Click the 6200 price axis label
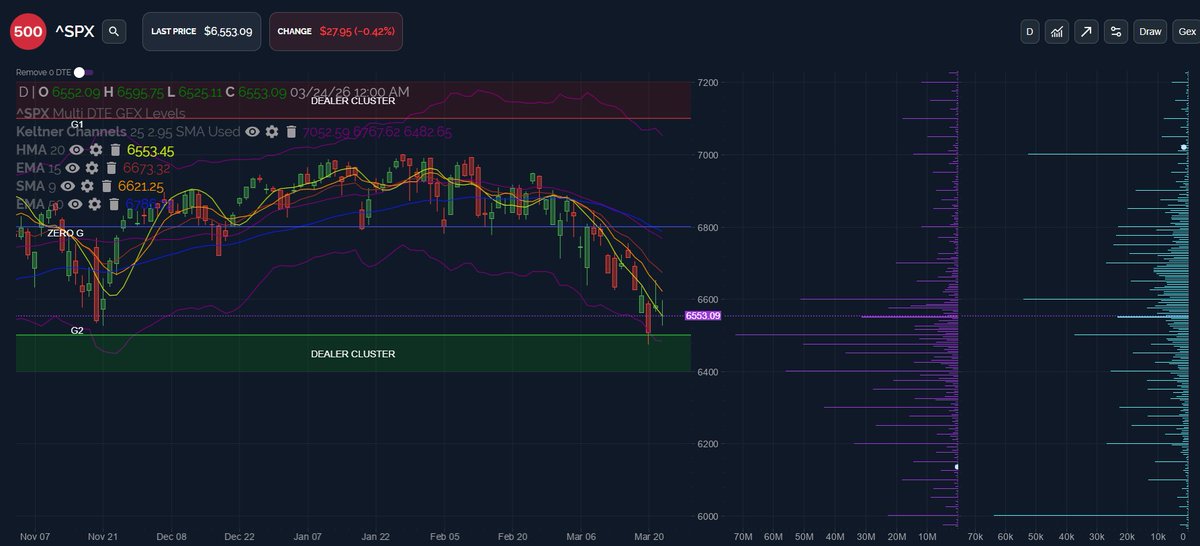This screenshot has height=546, width=1200. pos(708,444)
